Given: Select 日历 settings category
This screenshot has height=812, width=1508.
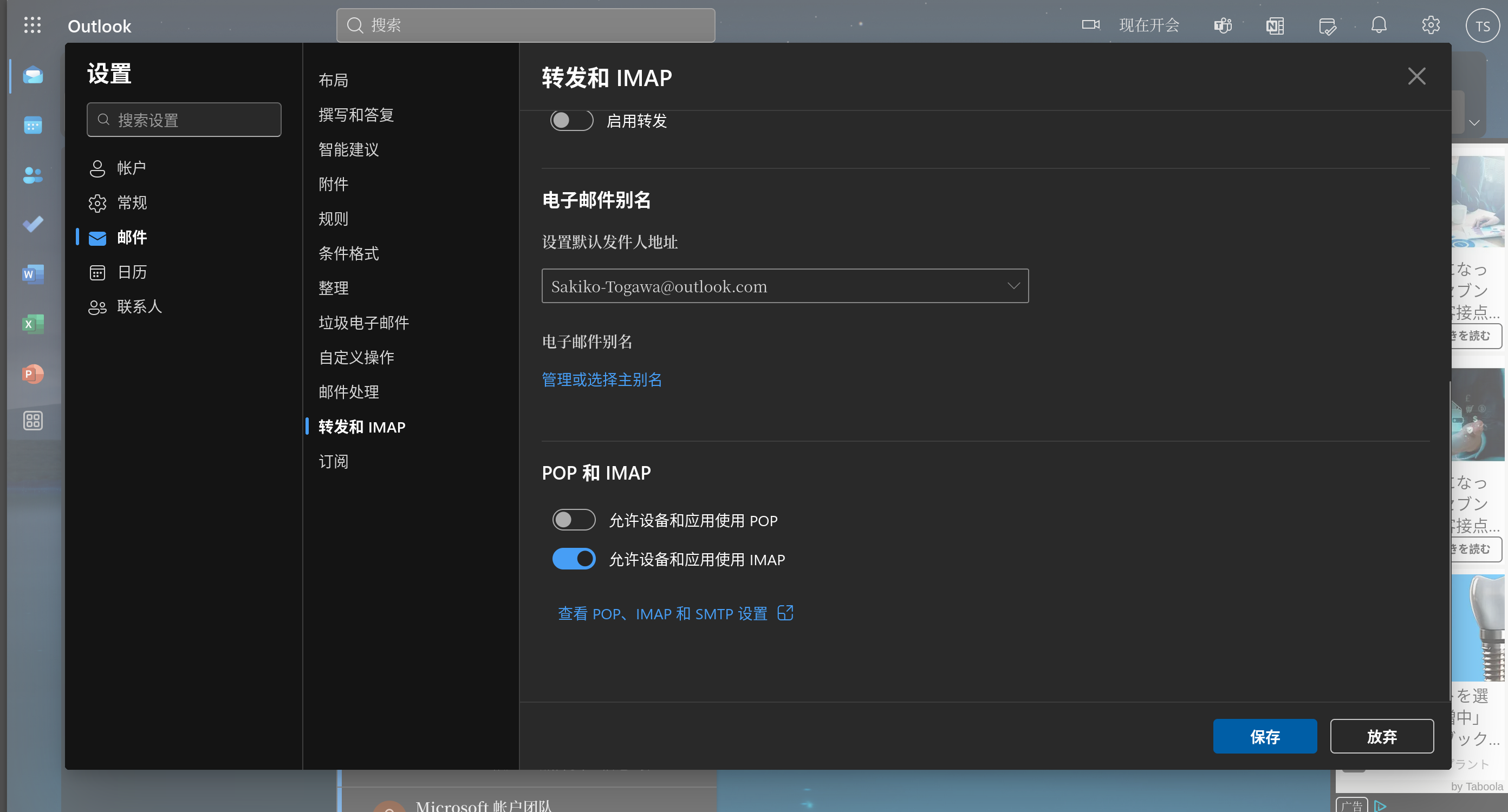Looking at the screenshot, I should point(184,272).
